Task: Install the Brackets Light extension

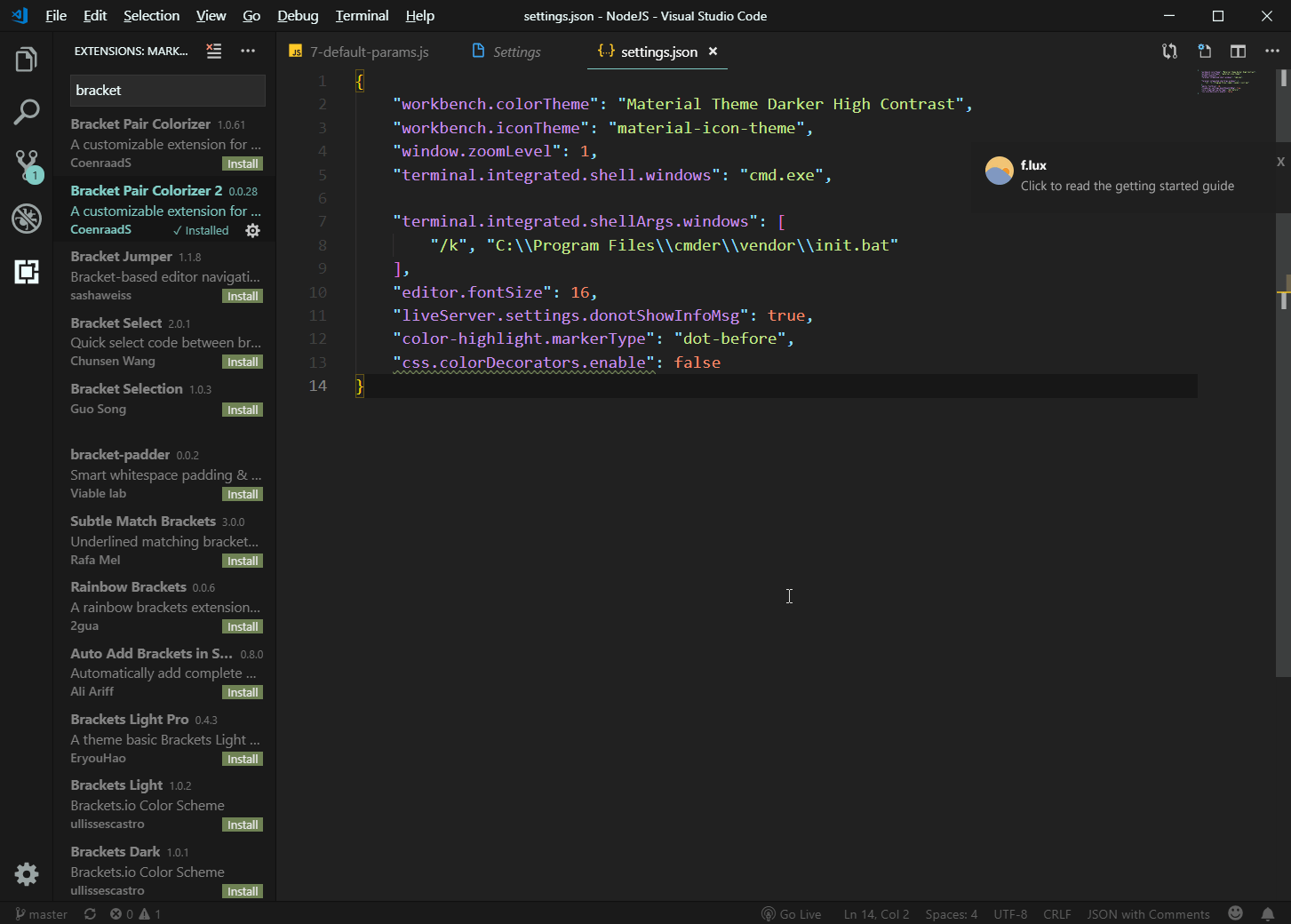Action: [243, 824]
